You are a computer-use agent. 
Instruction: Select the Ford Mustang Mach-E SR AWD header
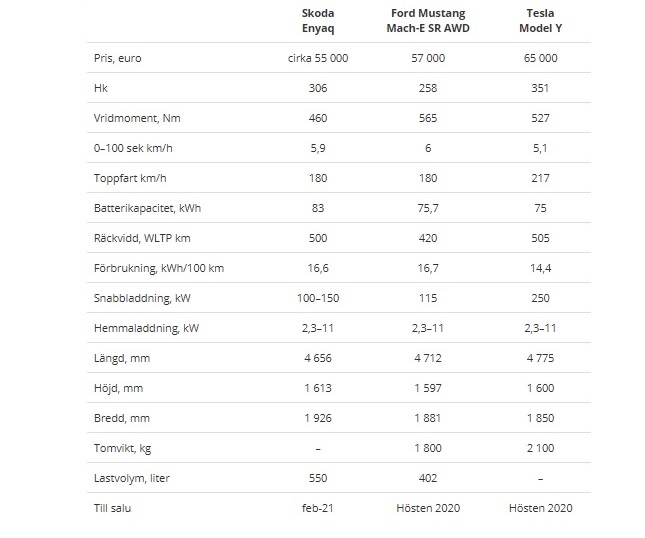tap(428, 21)
